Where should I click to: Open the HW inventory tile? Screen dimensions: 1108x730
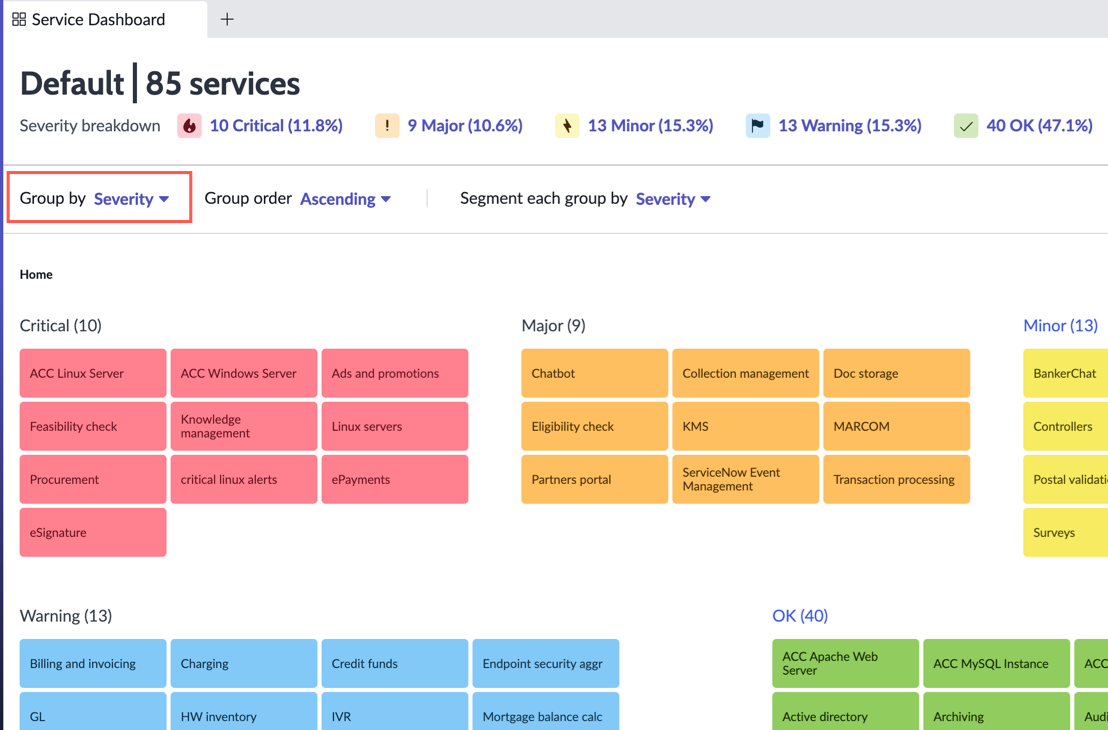pyautogui.click(x=244, y=712)
